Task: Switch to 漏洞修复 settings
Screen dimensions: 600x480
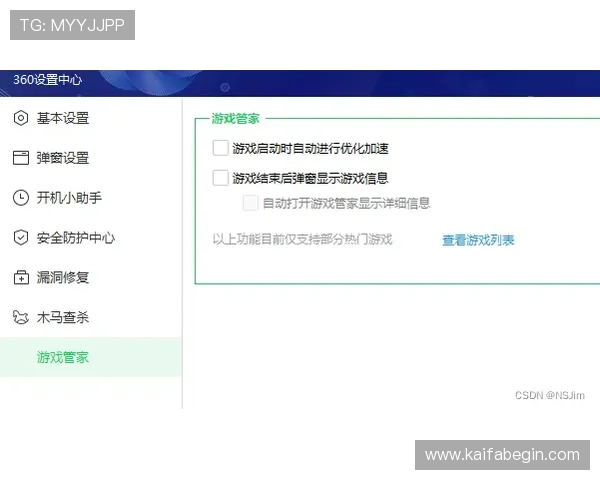Action: tap(91, 278)
